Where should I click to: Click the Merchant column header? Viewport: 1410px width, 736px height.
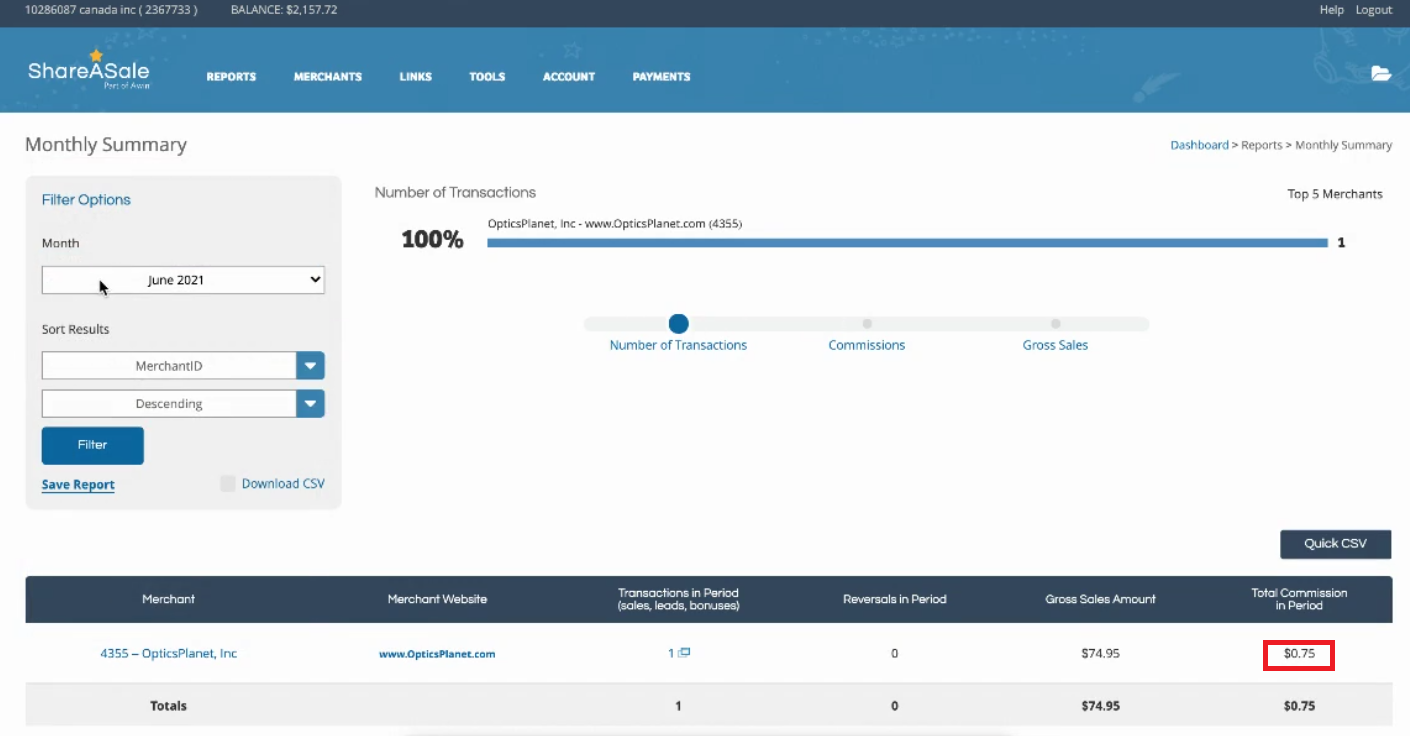click(168, 599)
